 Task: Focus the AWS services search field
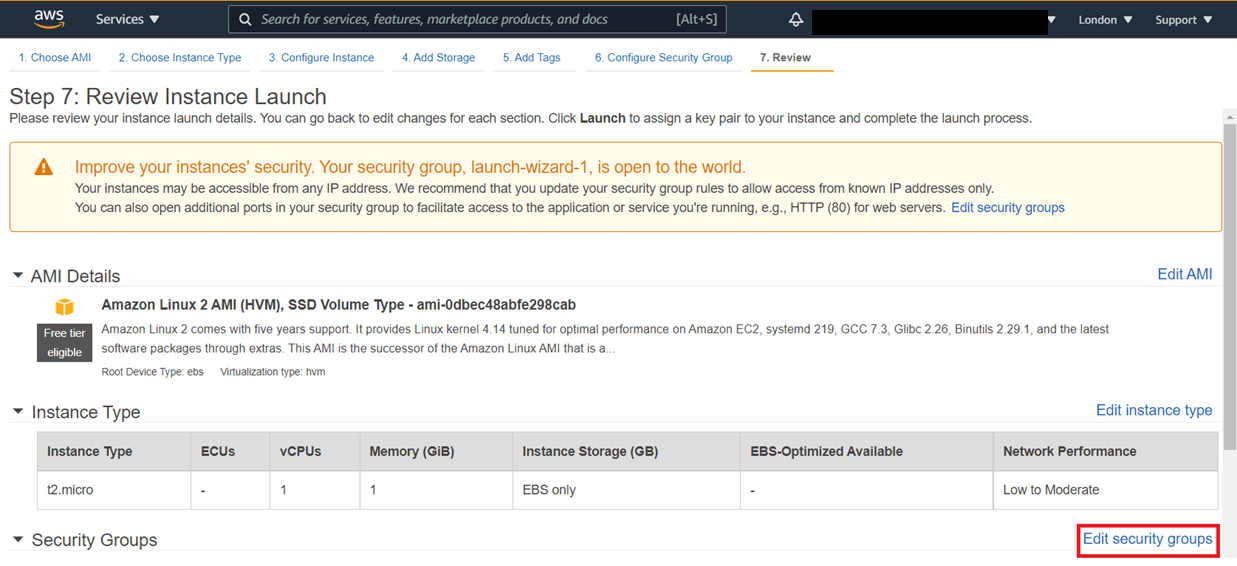(477, 19)
